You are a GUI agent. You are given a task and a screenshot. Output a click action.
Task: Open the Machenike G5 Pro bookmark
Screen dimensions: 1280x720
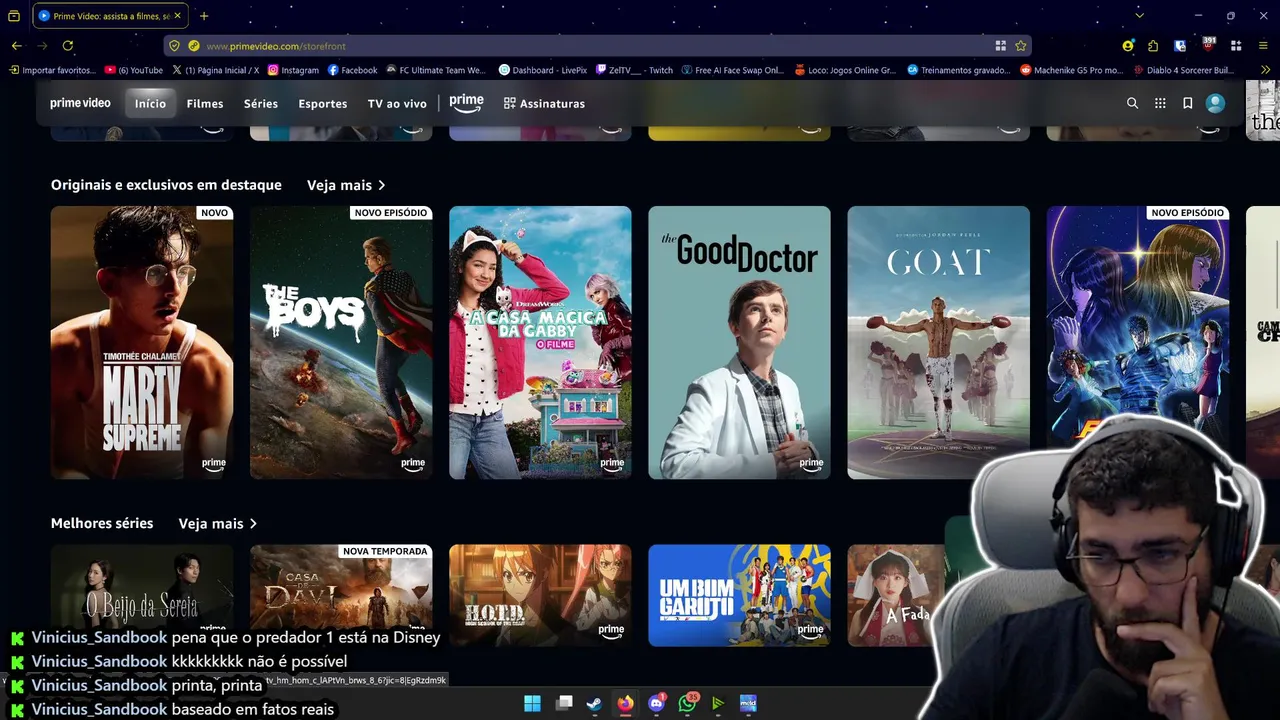[1072, 70]
